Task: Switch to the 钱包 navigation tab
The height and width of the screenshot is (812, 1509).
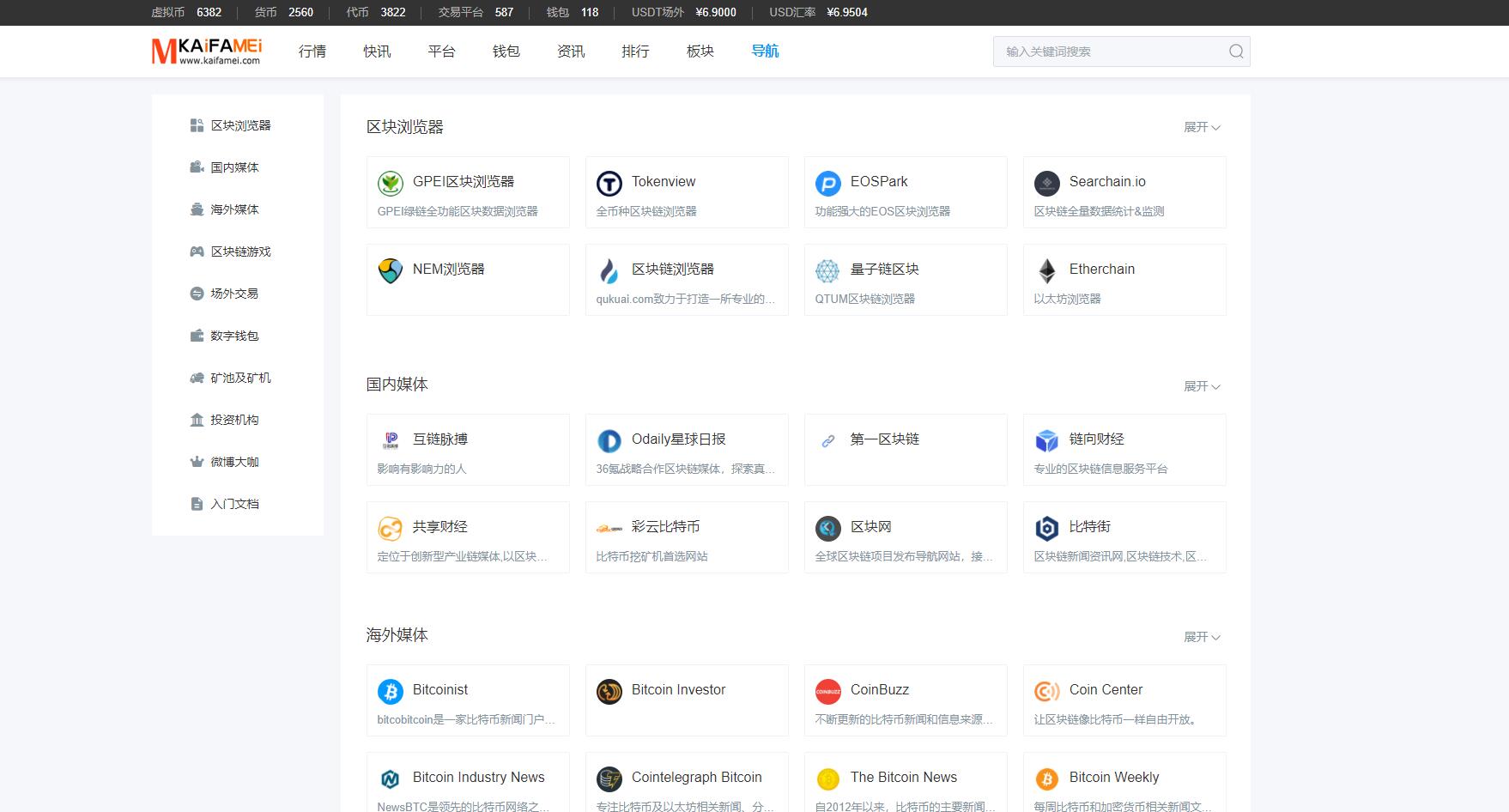Action: click(x=506, y=52)
